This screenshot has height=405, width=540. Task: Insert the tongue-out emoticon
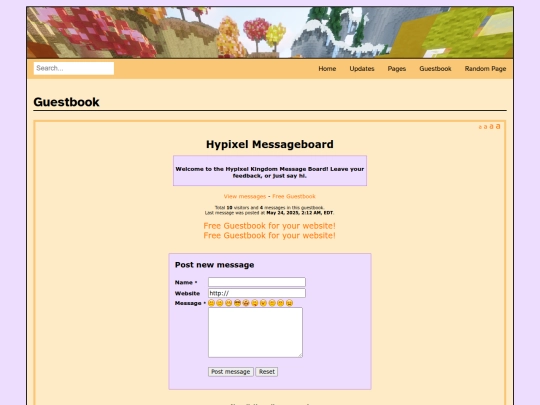click(255, 303)
